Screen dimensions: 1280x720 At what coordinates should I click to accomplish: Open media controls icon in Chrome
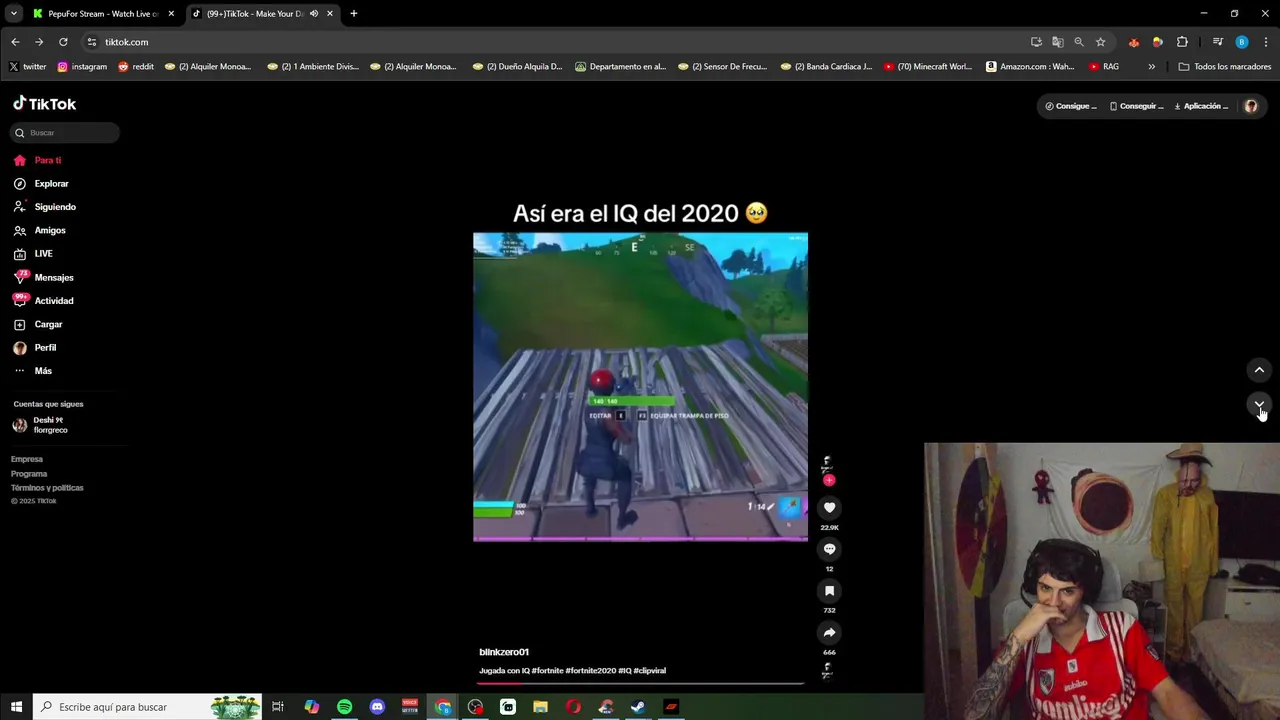coord(1217,42)
